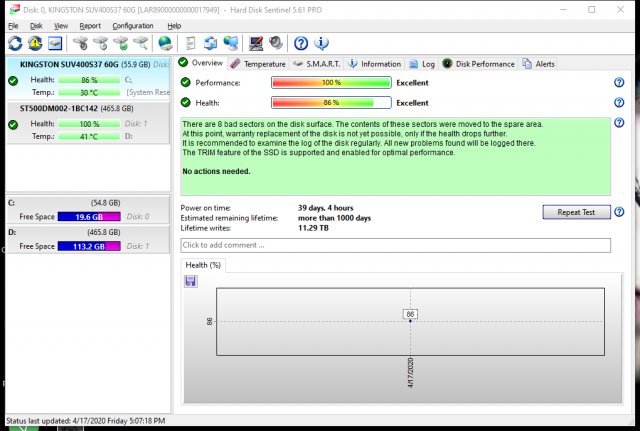Screen dimensions: 640x431
Task: Click the speaker sound icon in toolbar
Action: pos(275,43)
